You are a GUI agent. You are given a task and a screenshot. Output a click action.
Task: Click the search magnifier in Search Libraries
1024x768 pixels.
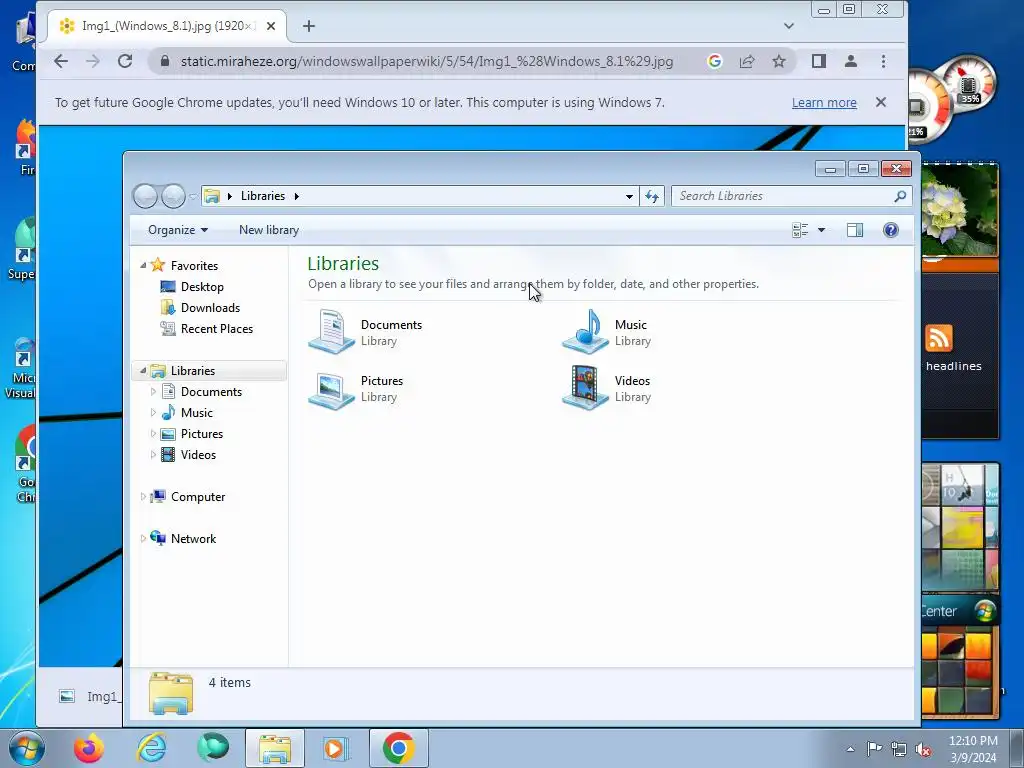pyautogui.click(x=900, y=196)
